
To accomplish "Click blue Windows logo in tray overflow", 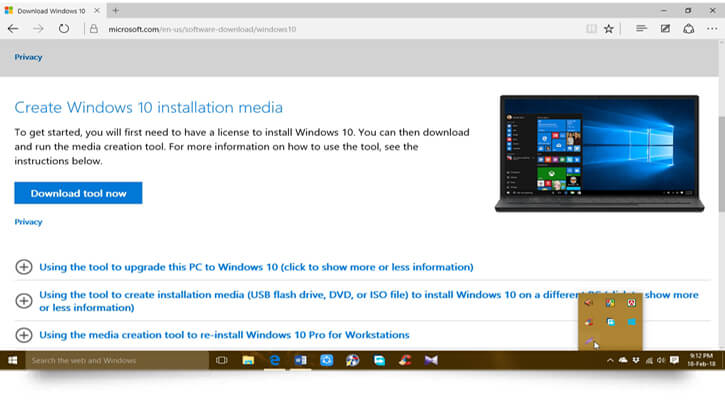I will pyautogui.click(x=632, y=322).
